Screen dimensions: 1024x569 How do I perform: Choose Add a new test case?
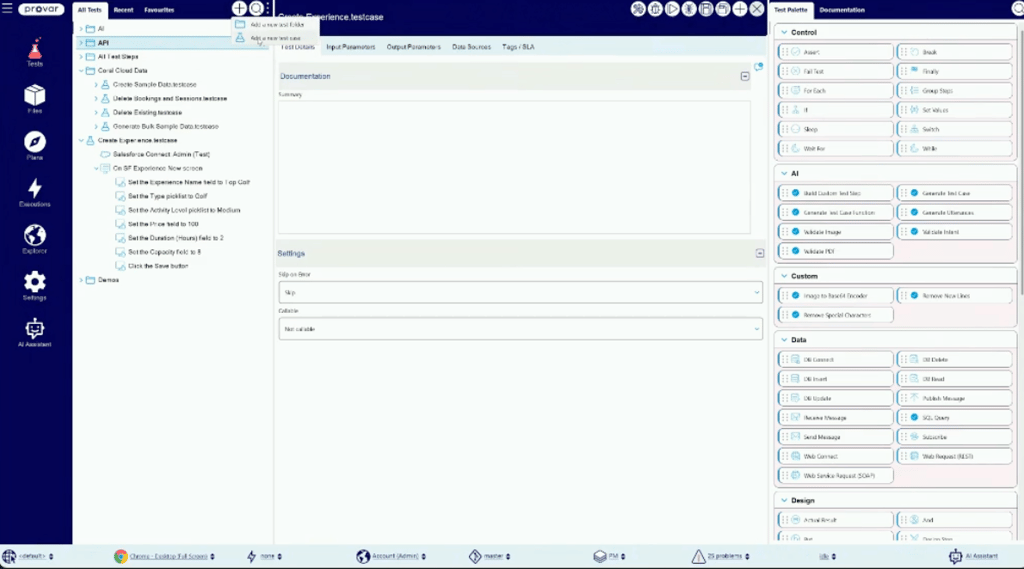tap(276, 38)
